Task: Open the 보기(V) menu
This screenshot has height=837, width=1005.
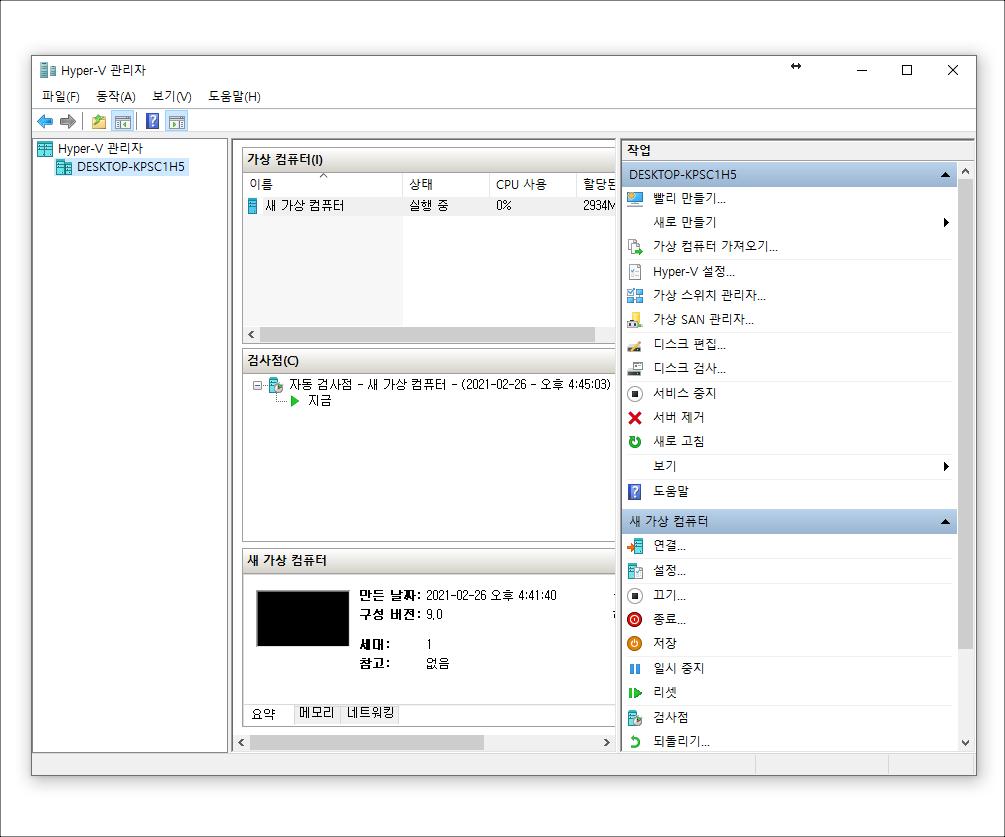Action: (x=172, y=97)
